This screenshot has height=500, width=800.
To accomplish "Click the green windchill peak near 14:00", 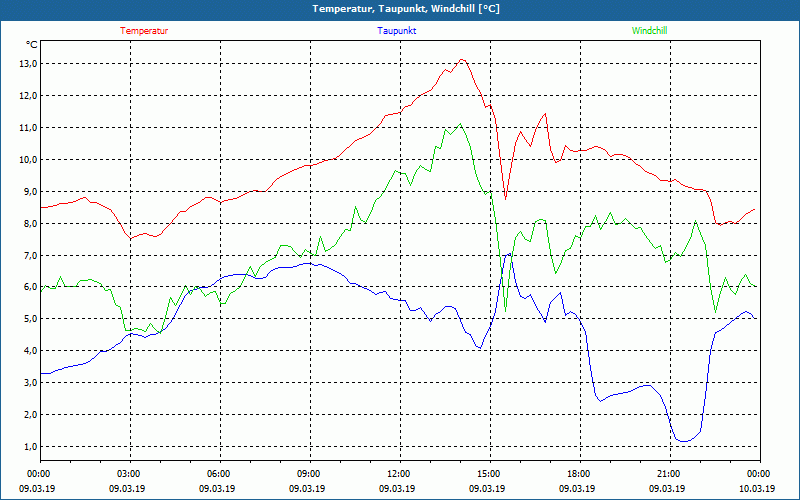I will click(x=460, y=124).
